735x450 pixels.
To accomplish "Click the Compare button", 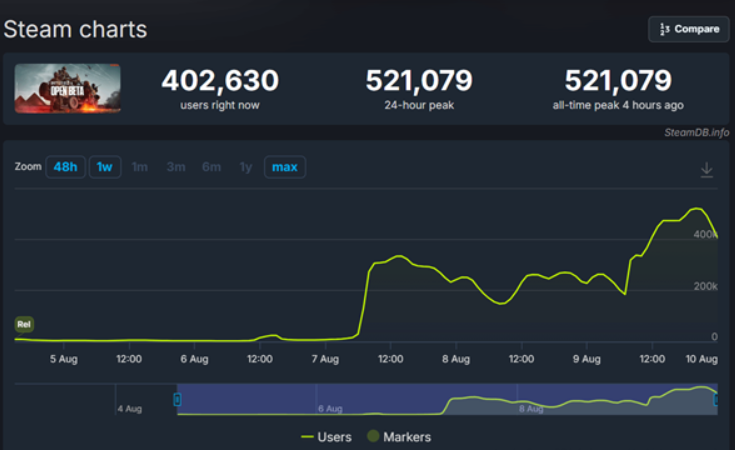I will point(688,29).
